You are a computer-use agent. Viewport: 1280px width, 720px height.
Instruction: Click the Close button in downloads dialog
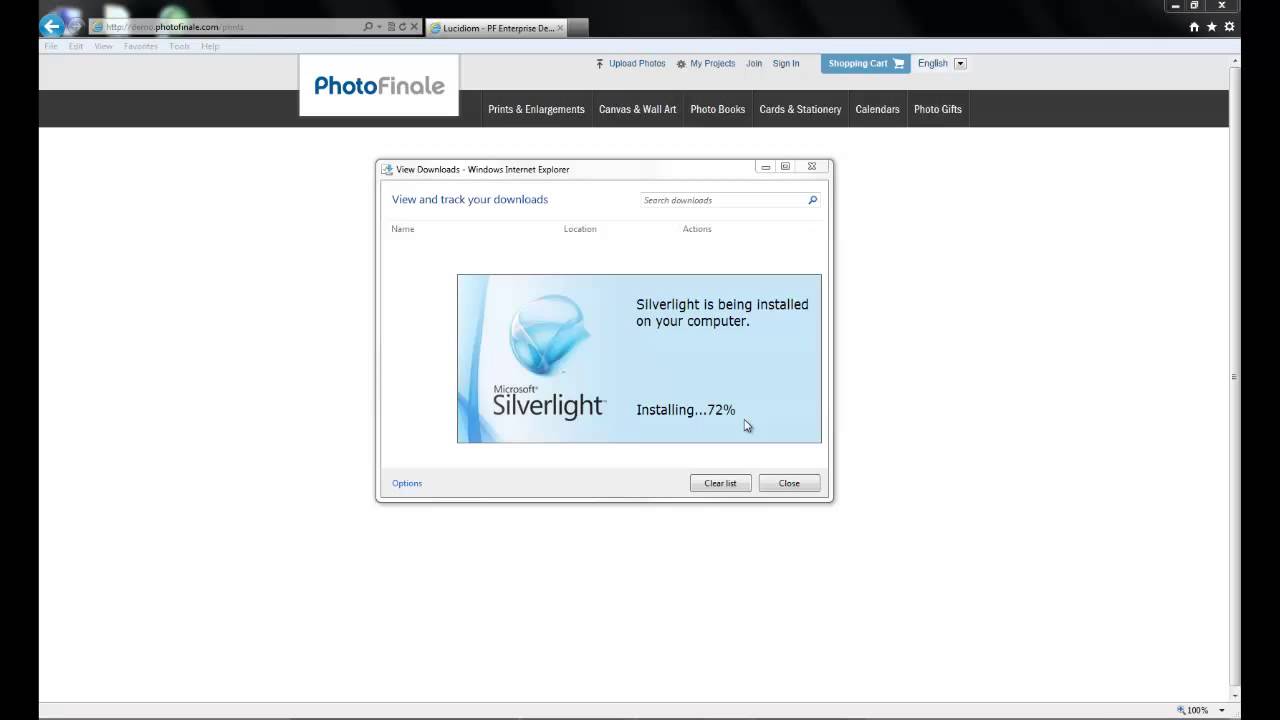pos(789,483)
